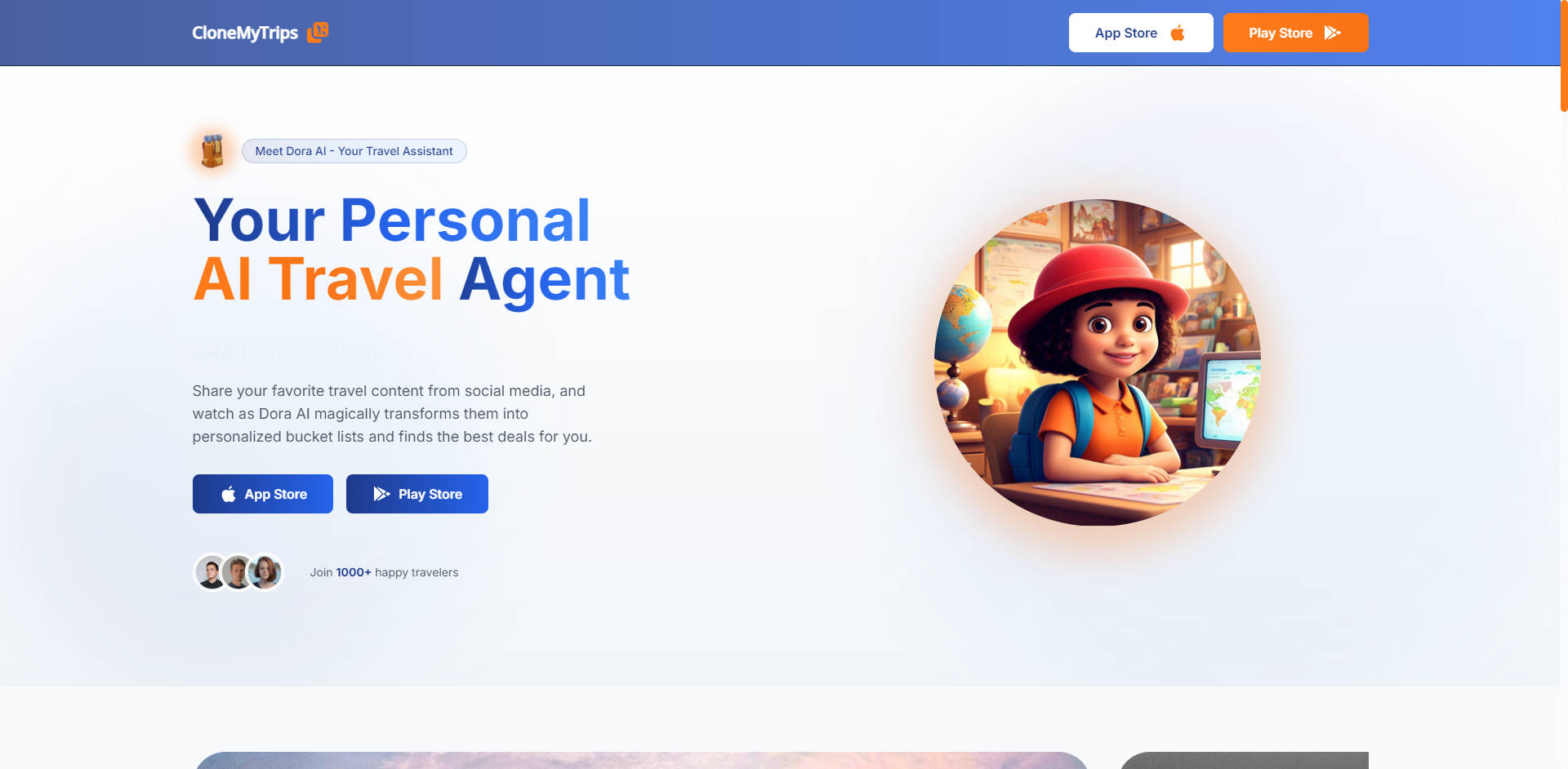Select the blue Play Store download button
The width and height of the screenshot is (1568, 769).
point(417,494)
